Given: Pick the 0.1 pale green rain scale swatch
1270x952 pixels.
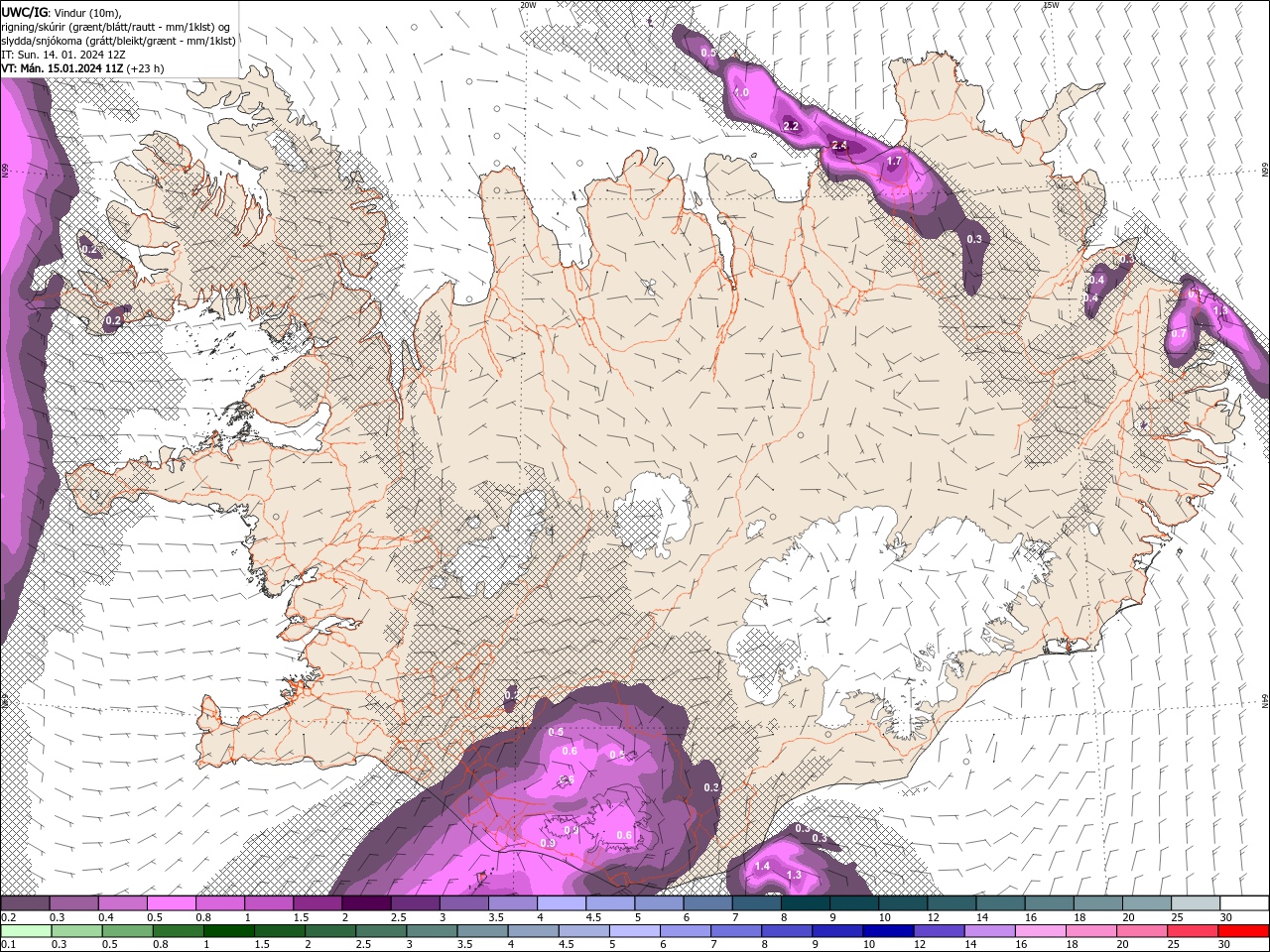Looking at the screenshot, I should point(26,931).
